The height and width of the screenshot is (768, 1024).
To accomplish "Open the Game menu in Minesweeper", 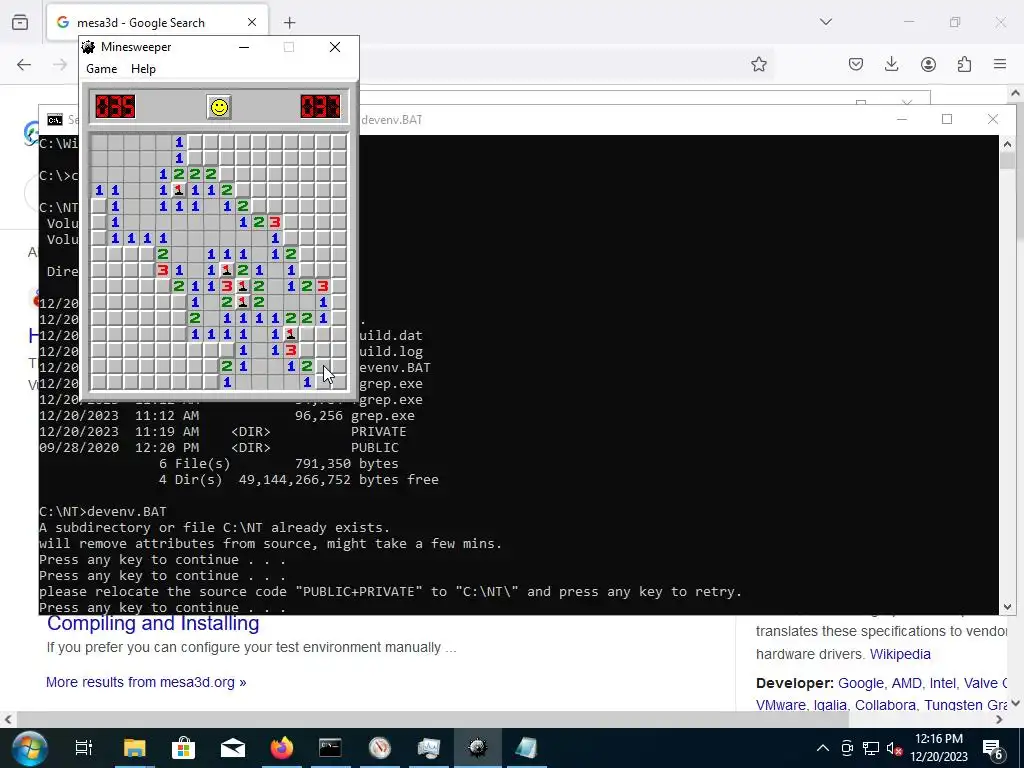I will (102, 69).
